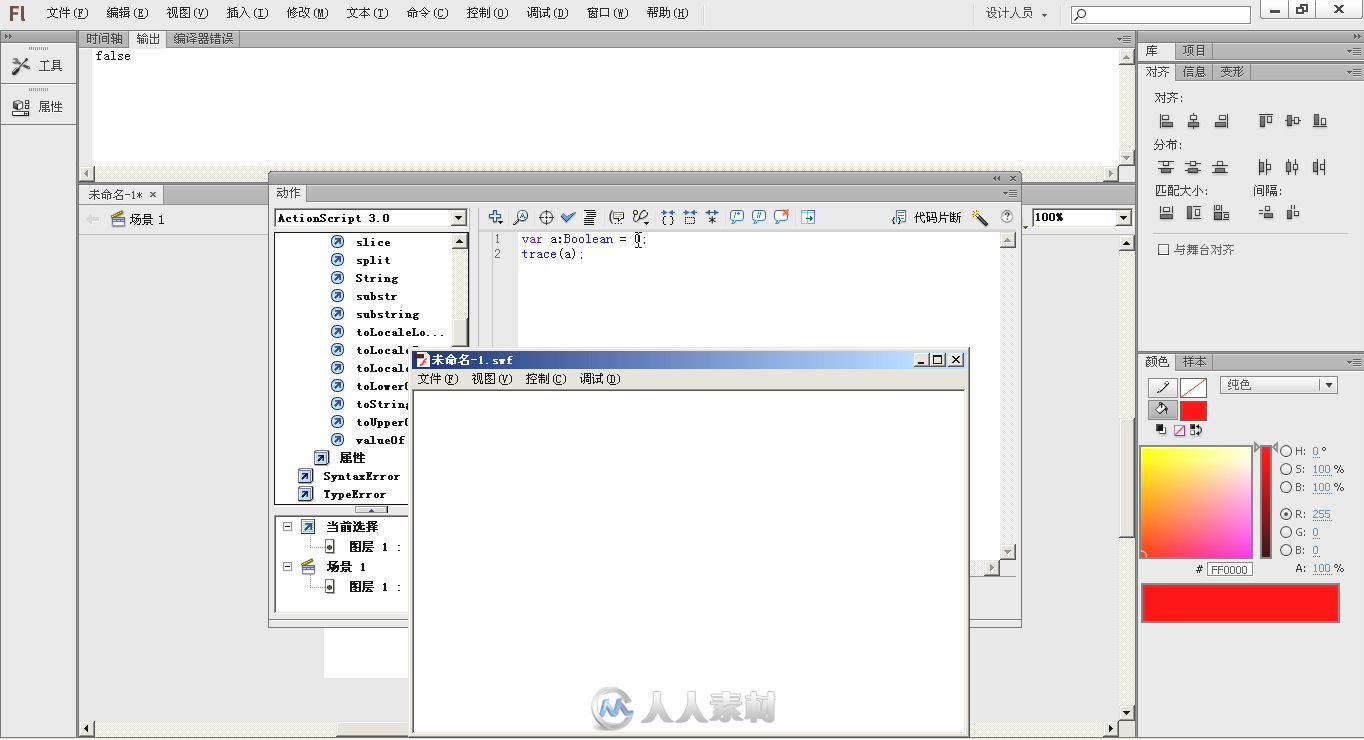Pick a color in the gradient field
This screenshot has height=740, width=1364.
[1196, 502]
